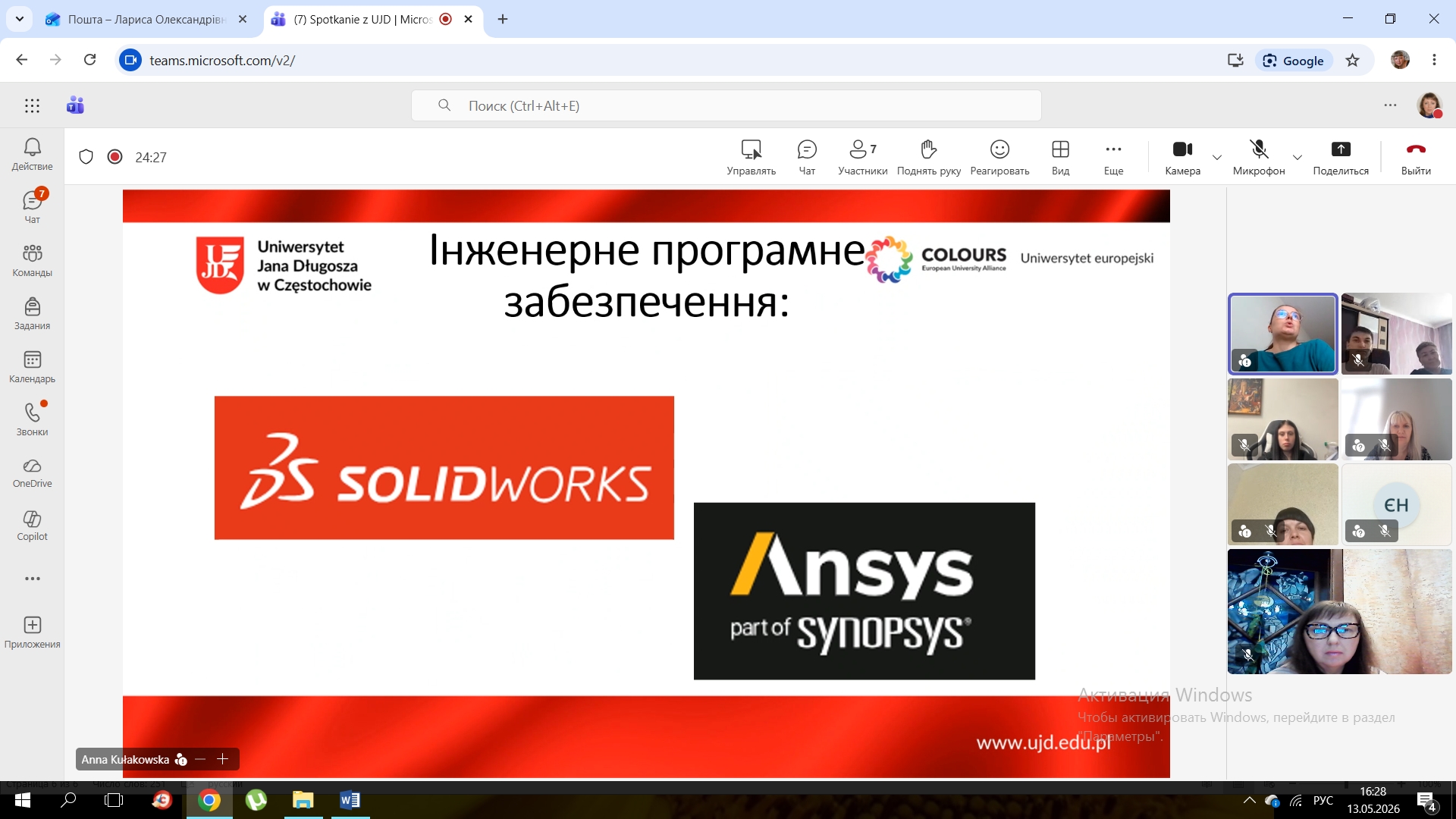Image resolution: width=1456 pixels, height=819 pixels.
Task: Go back in browser history
Action: click(x=21, y=60)
